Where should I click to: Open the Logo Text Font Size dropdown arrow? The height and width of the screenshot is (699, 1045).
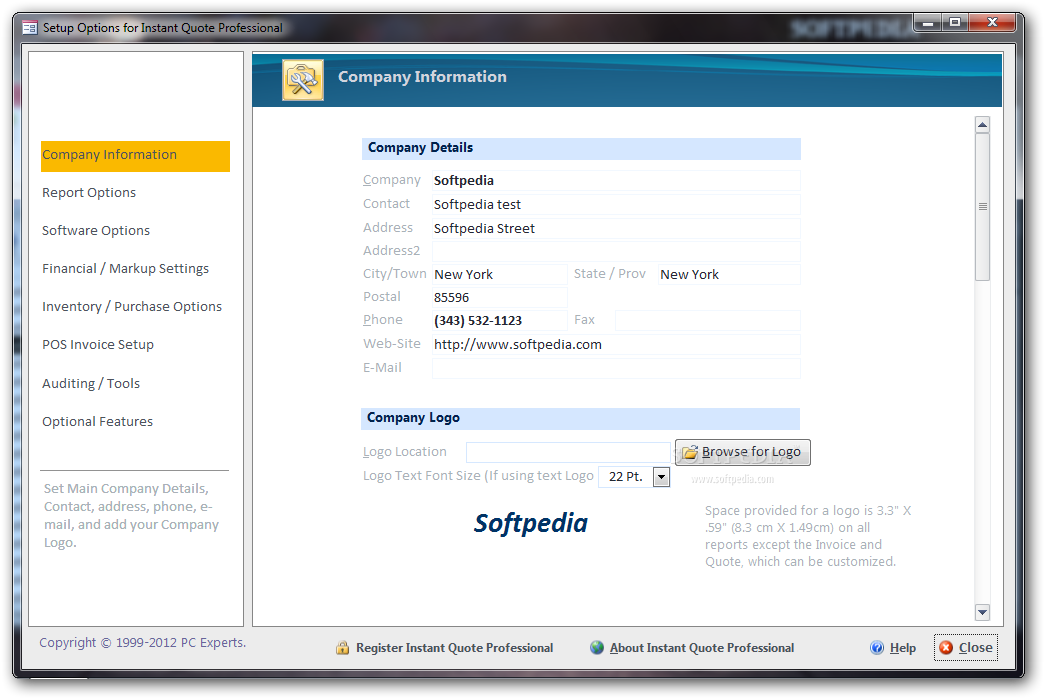click(661, 476)
